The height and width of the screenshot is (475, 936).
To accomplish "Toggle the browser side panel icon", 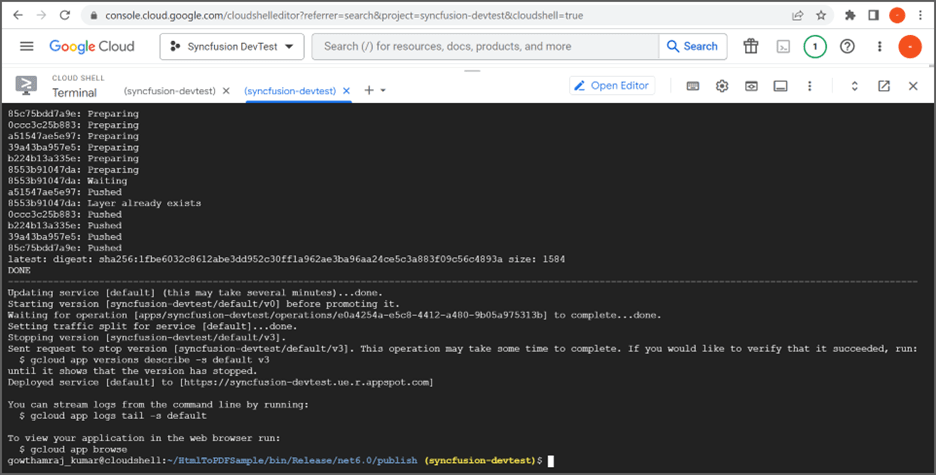I will (873, 16).
